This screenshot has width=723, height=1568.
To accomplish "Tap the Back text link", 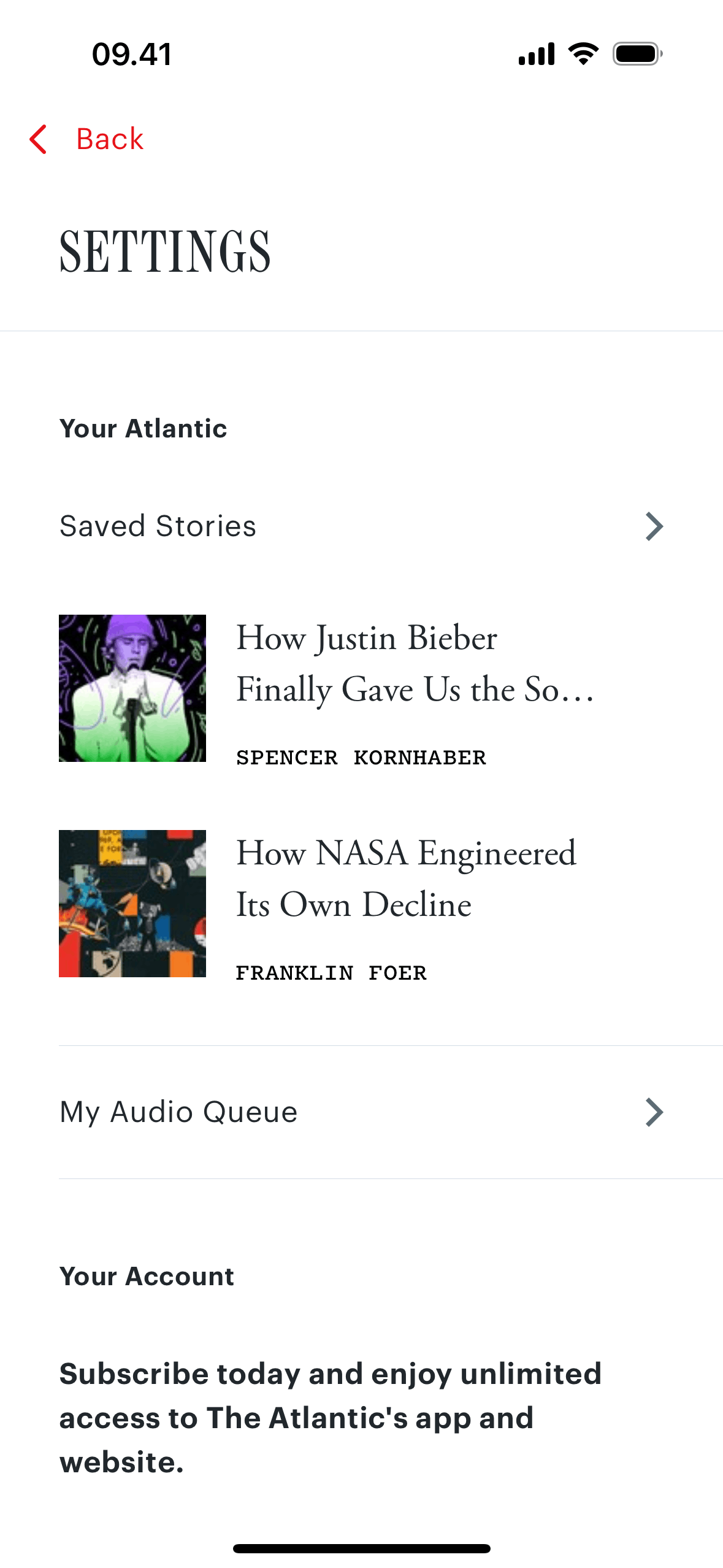I will [109, 139].
